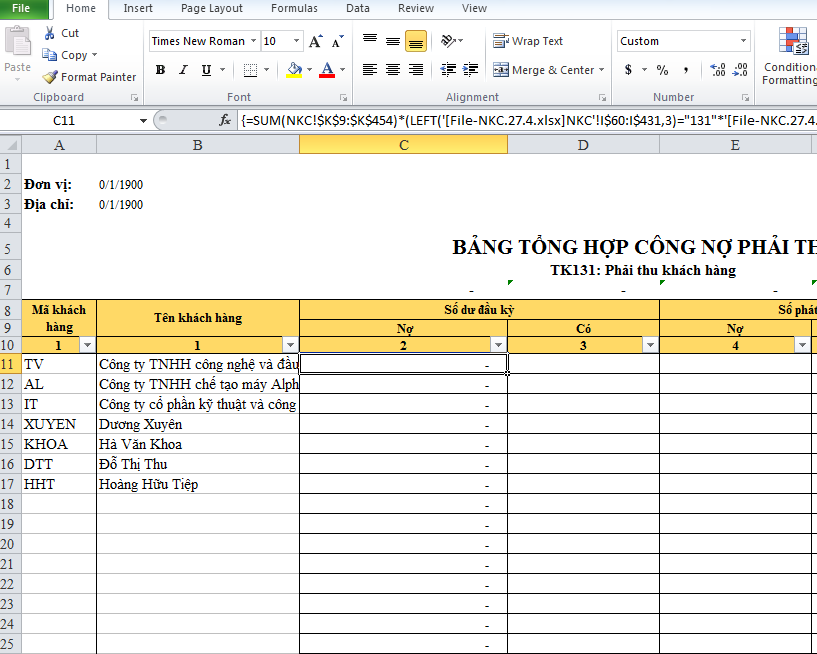817x654 pixels.
Task: Open the font size dropdown
Action: tap(296, 41)
